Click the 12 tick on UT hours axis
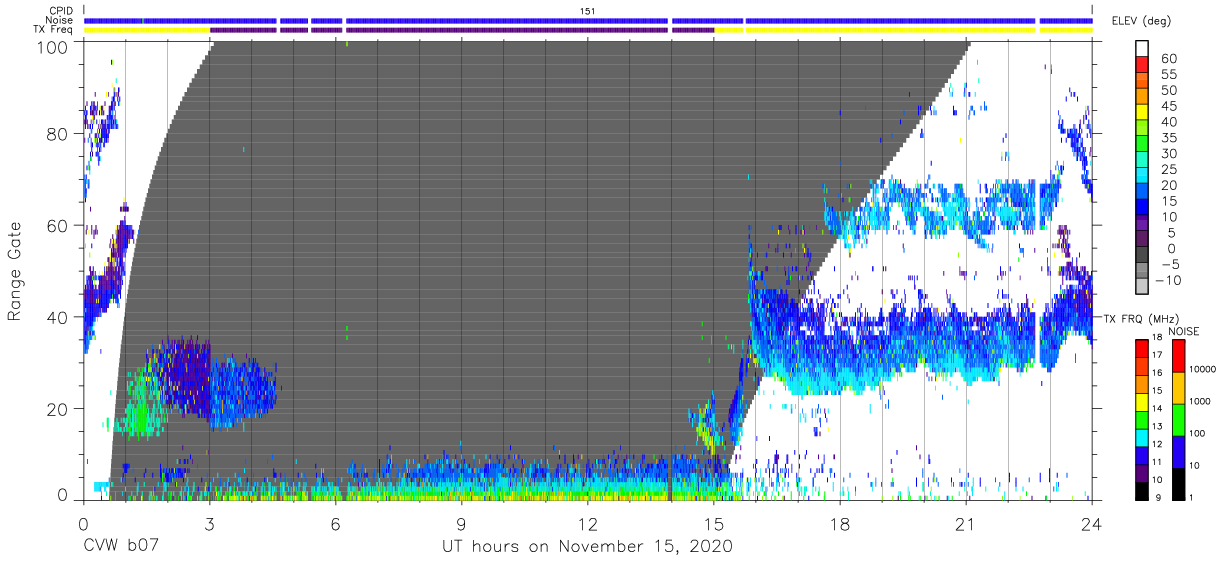Screen dimensions: 1228x567 [588, 523]
